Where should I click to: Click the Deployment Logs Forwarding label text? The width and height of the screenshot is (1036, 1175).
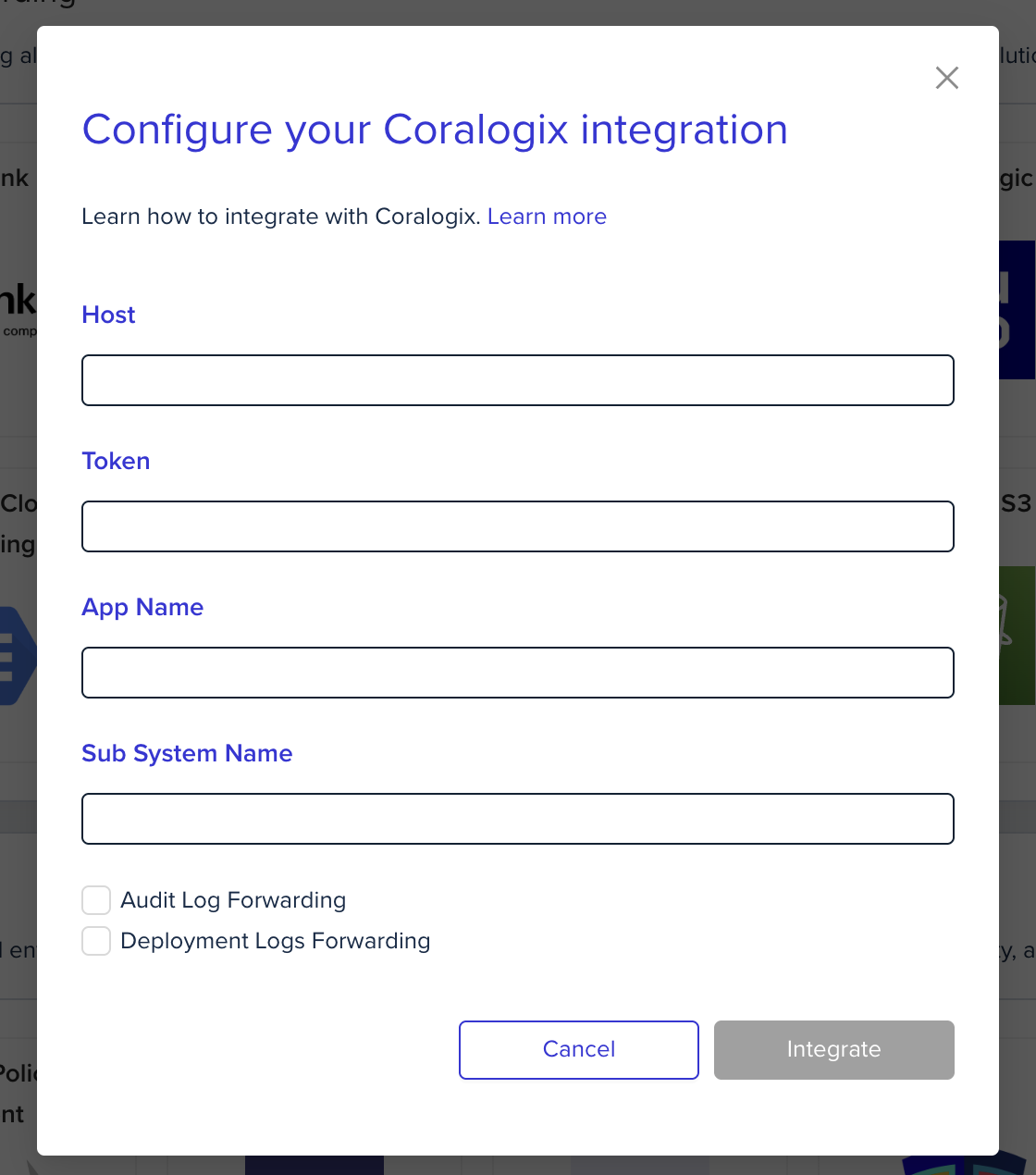(x=276, y=941)
